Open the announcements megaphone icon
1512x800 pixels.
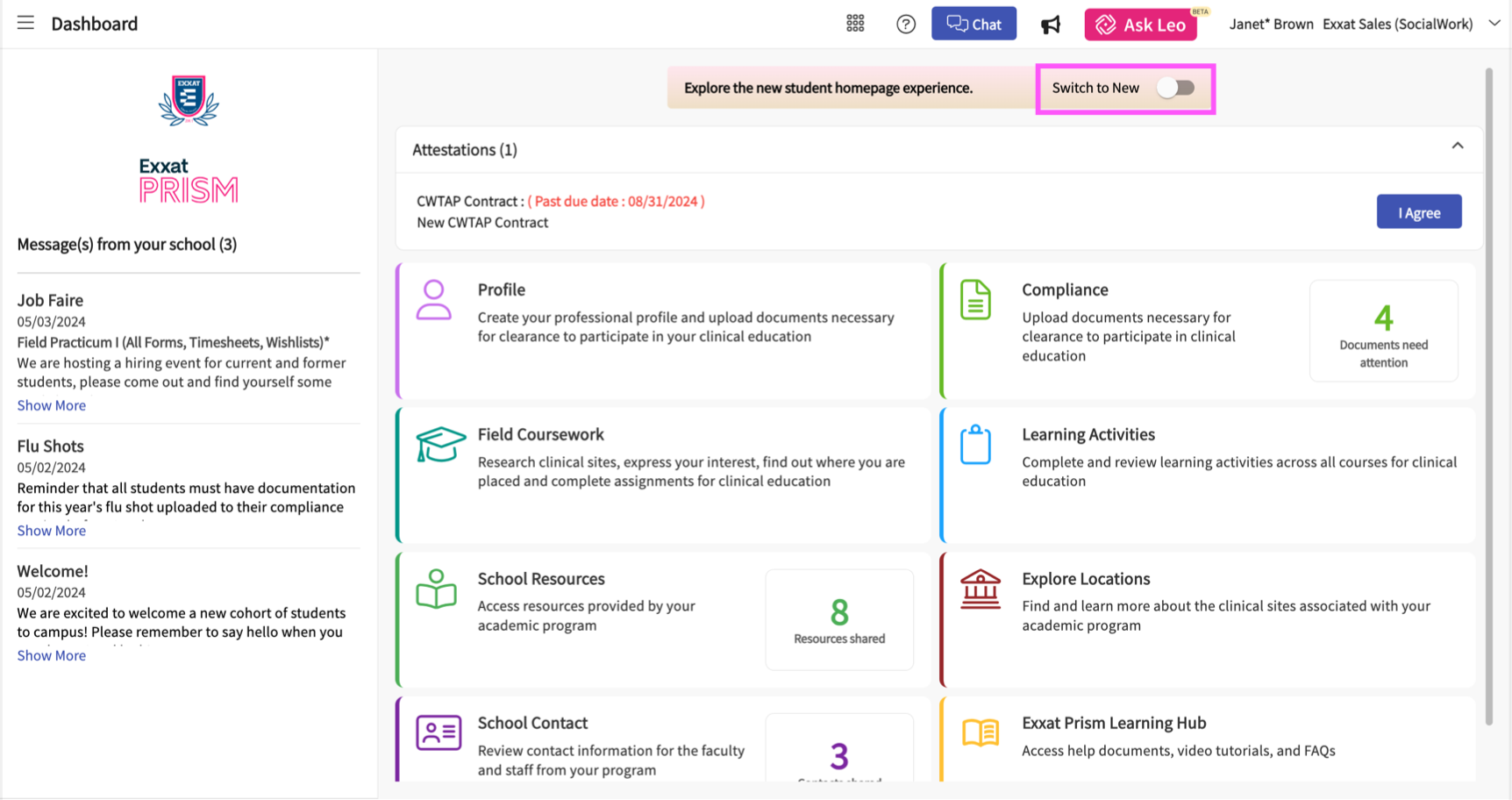pos(1051,25)
